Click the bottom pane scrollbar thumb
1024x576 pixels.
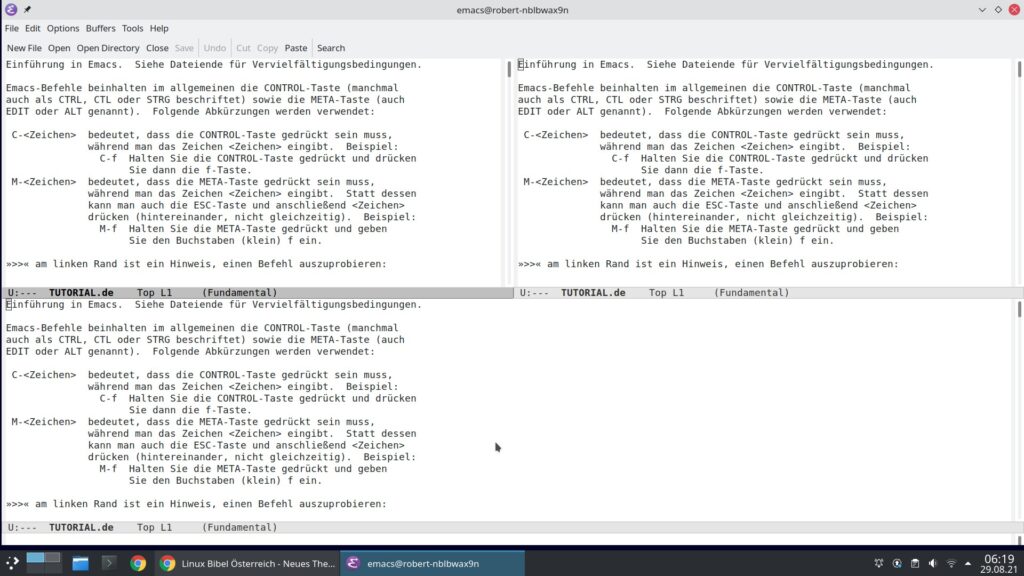coord(1019,309)
